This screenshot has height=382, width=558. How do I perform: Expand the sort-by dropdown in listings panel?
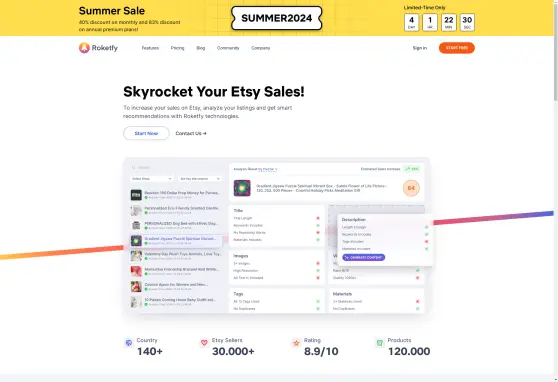click(200, 178)
